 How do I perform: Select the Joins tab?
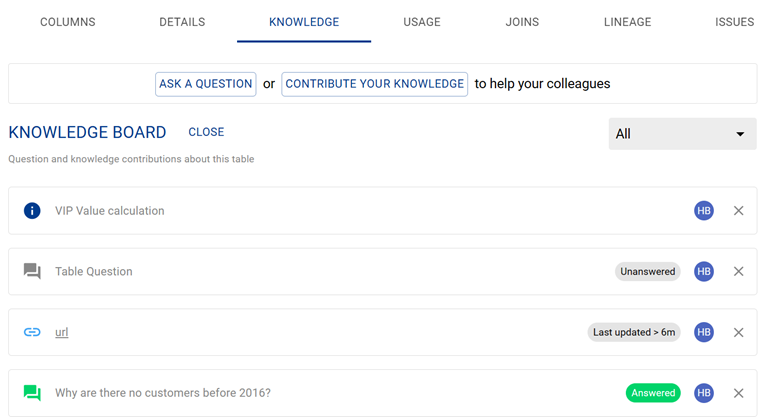coord(523,22)
